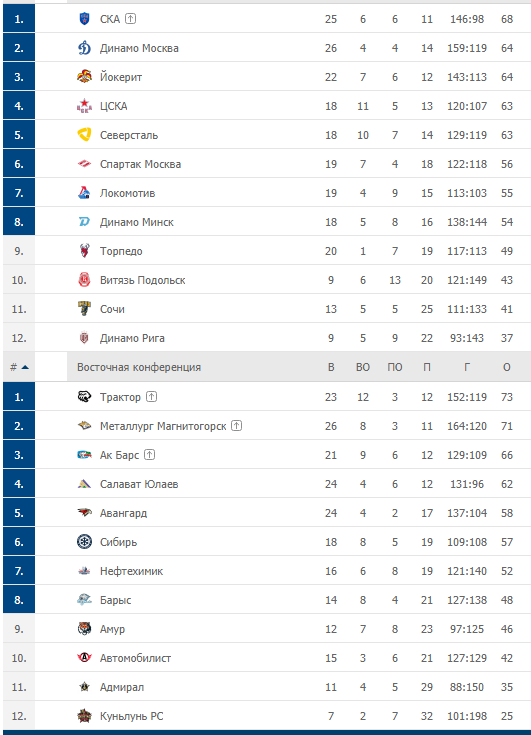Sort Eastern conference by В wins column
The width and height of the screenshot is (531, 735).
(x=331, y=367)
